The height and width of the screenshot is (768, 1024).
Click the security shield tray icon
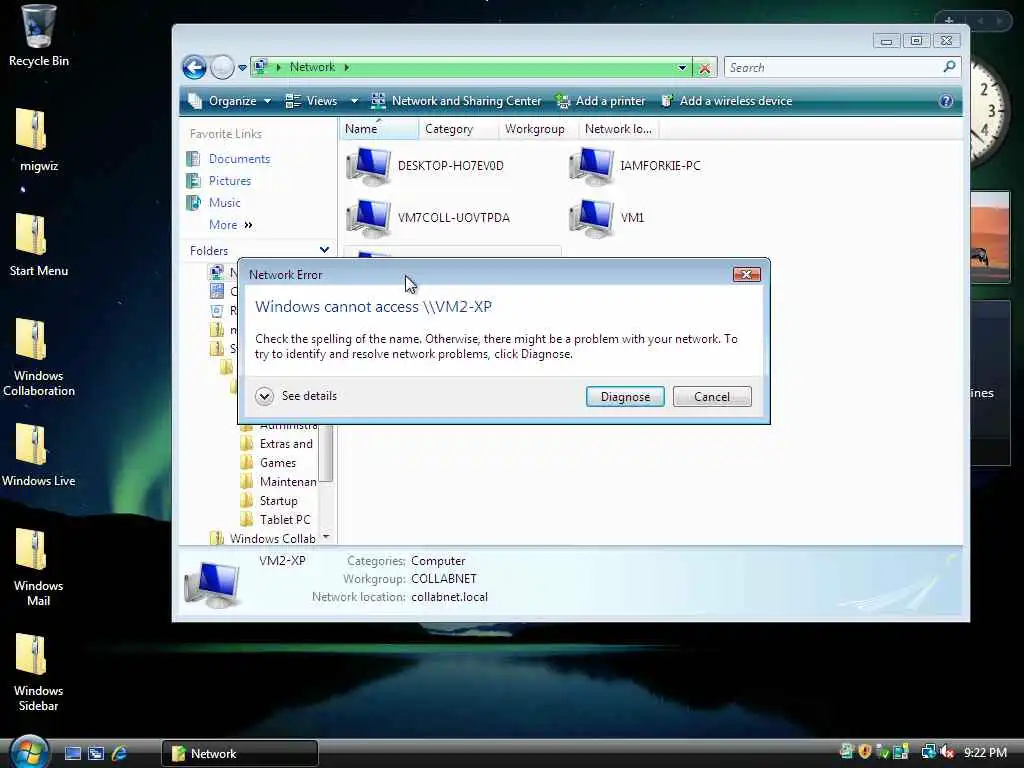click(x=865, y=752)
